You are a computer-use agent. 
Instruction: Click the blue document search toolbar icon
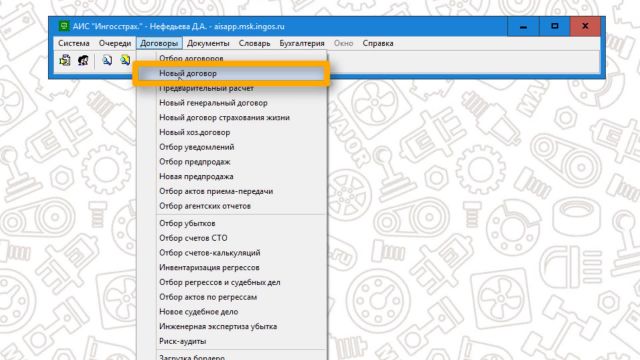click(x=107, y=60)
